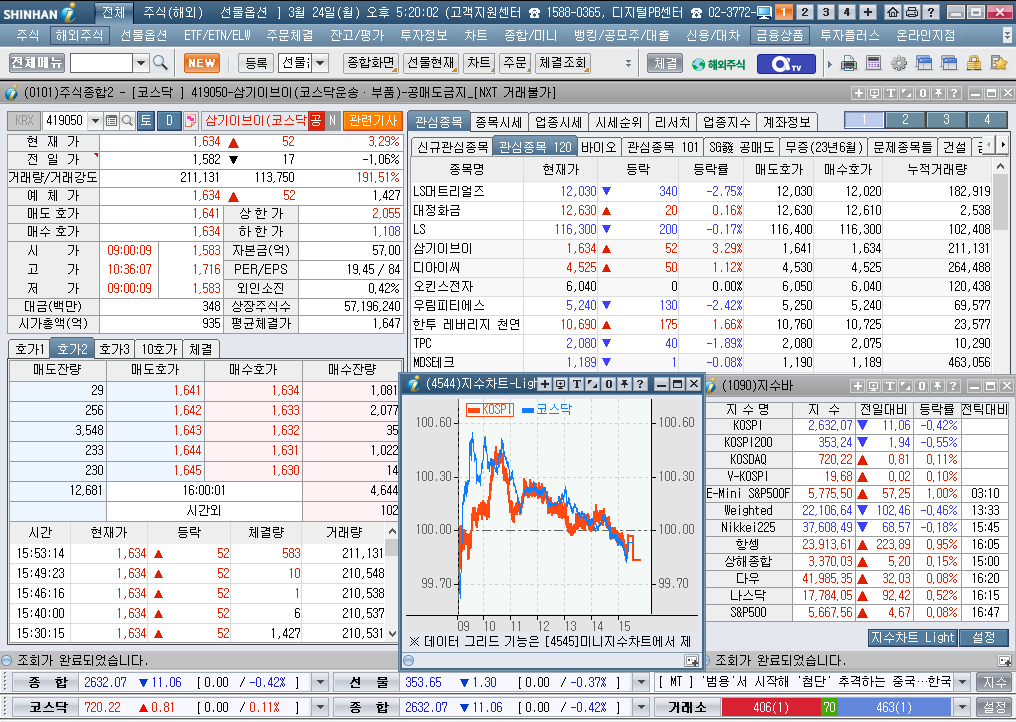Click the favorites star icon in the toolbar
1016x722 pixels.
tap(999, 64)
